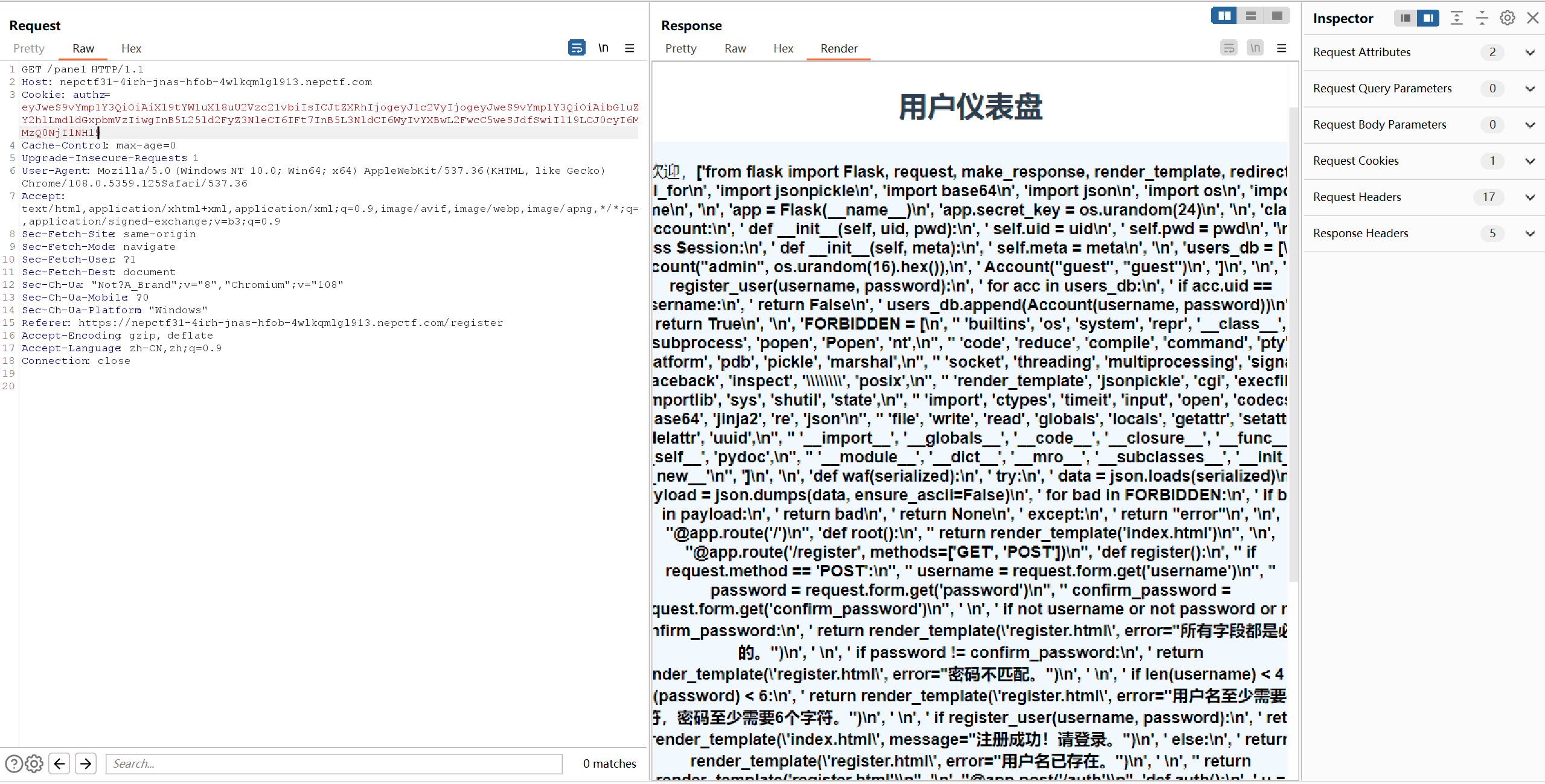1545x784 pixels.
Task: Toggle word wrap in Response panel
Action: [x=1229, y=48]
